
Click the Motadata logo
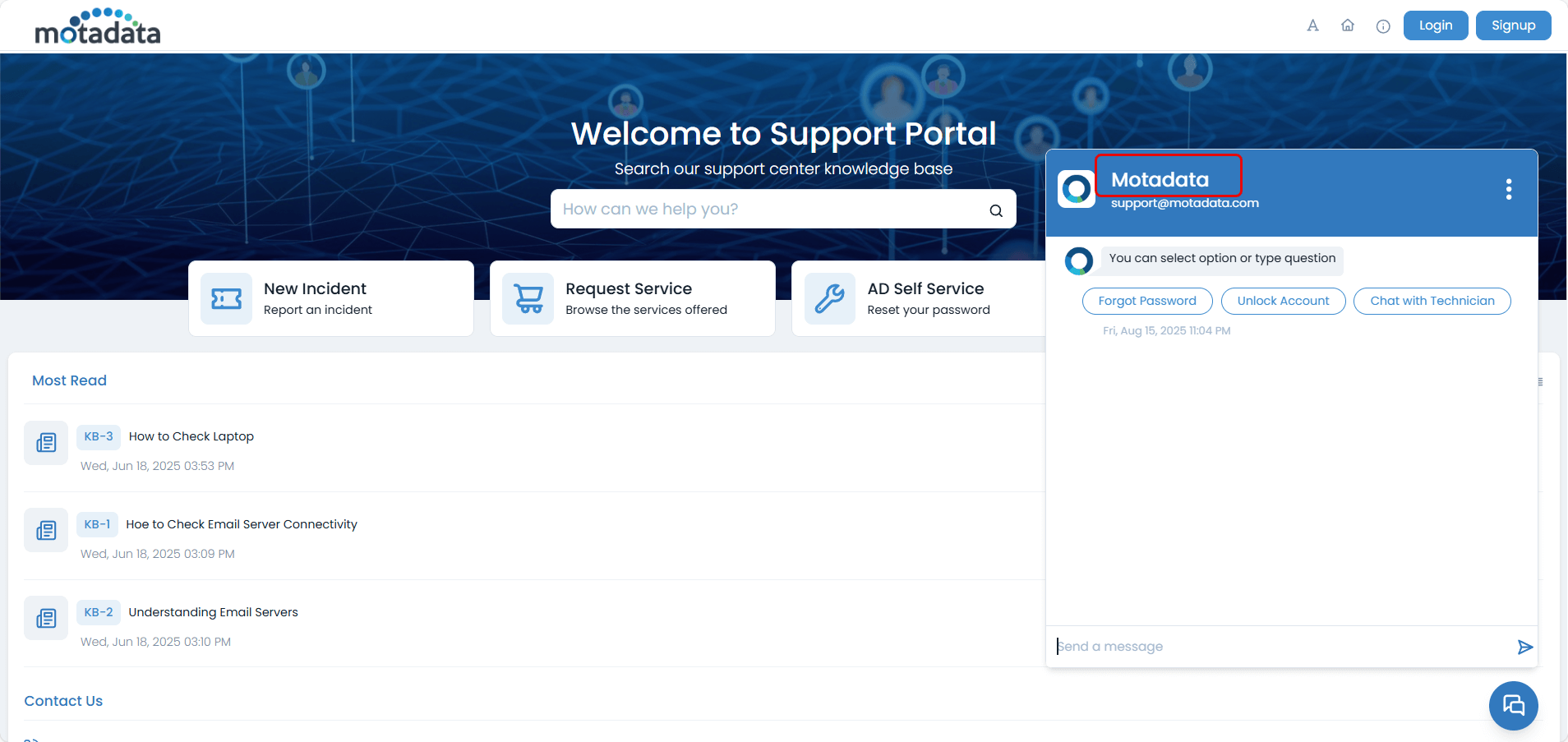(98, 27)
